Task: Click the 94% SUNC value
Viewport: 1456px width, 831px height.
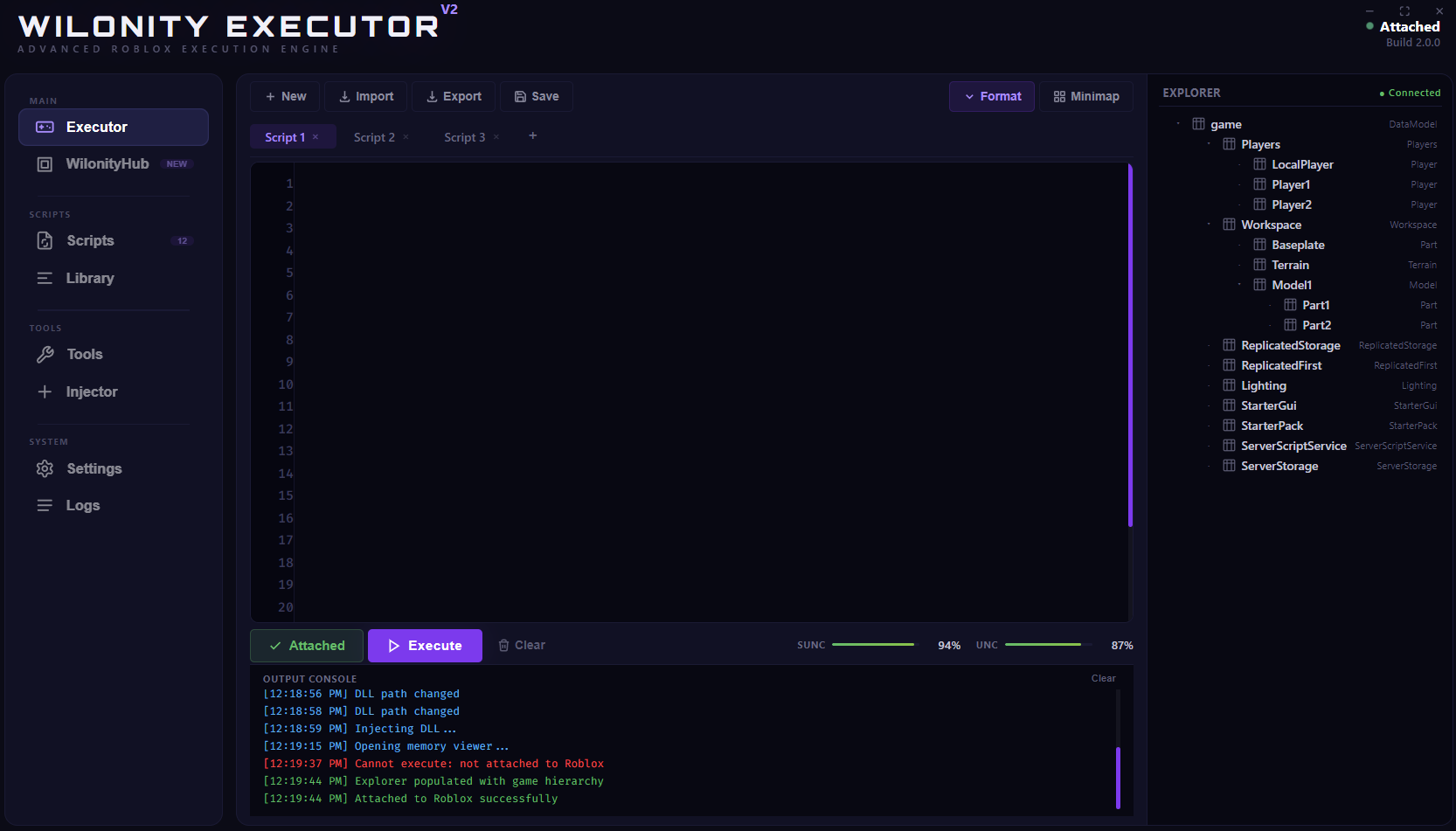Action: click(949, 646)
